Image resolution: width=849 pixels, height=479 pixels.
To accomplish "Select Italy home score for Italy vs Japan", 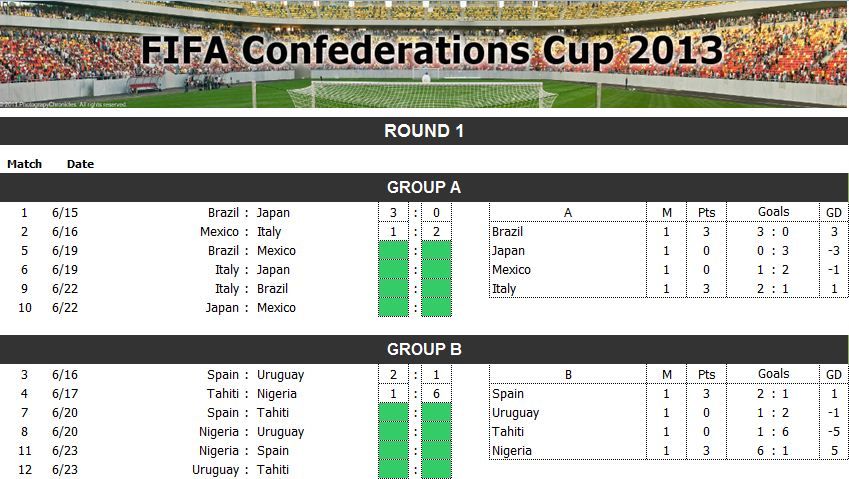I will pos(394,270).
